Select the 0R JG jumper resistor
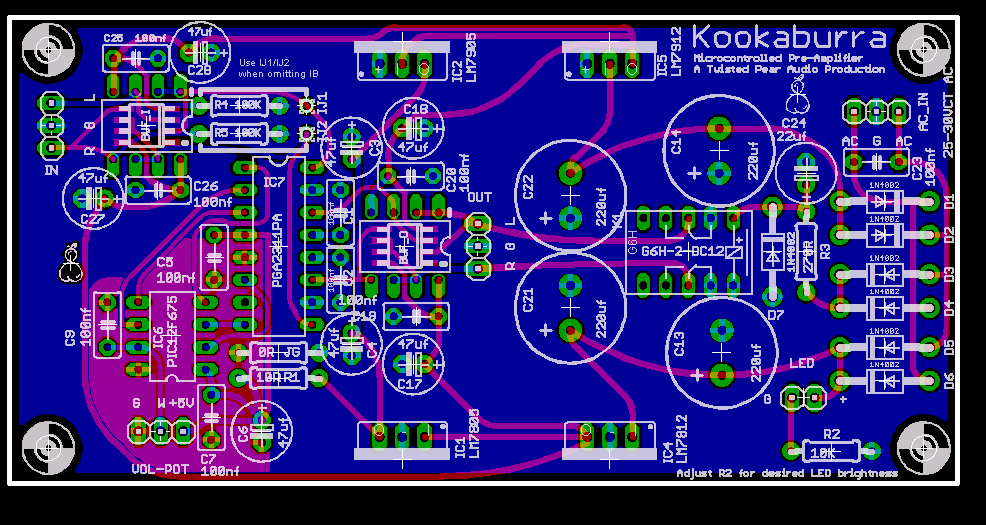The image size is (986, 525). pyautogui.click(x=279, y=352)
